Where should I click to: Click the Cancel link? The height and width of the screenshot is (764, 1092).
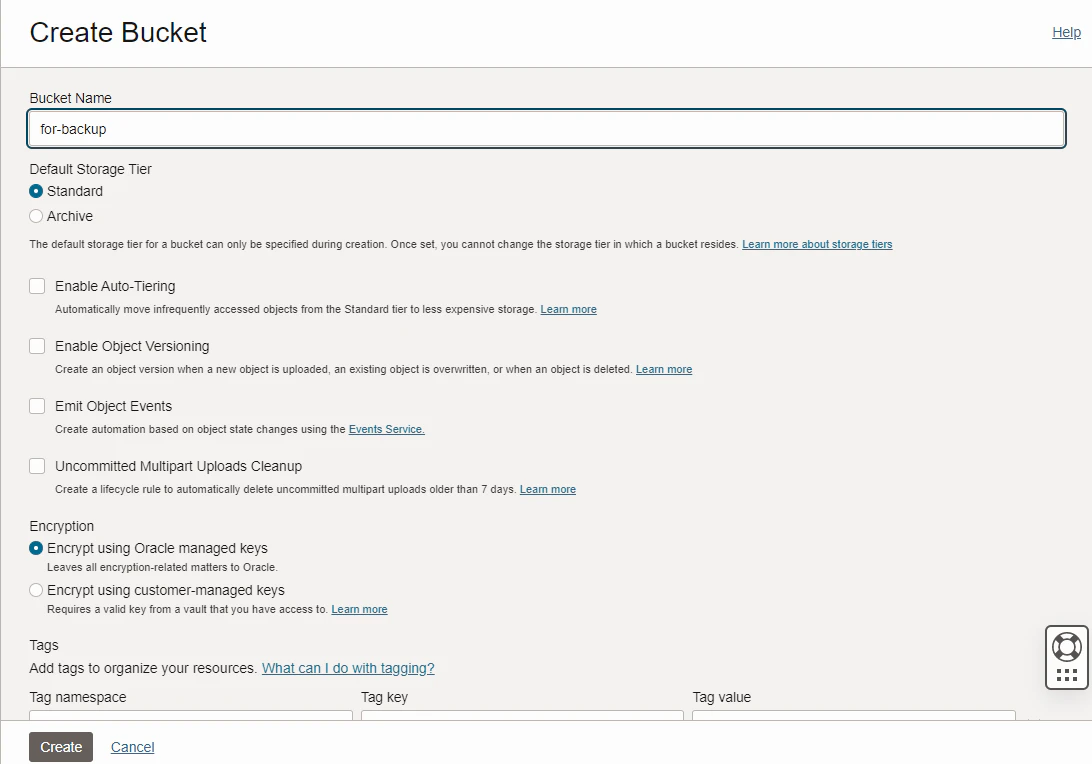(x=132, y=747)
